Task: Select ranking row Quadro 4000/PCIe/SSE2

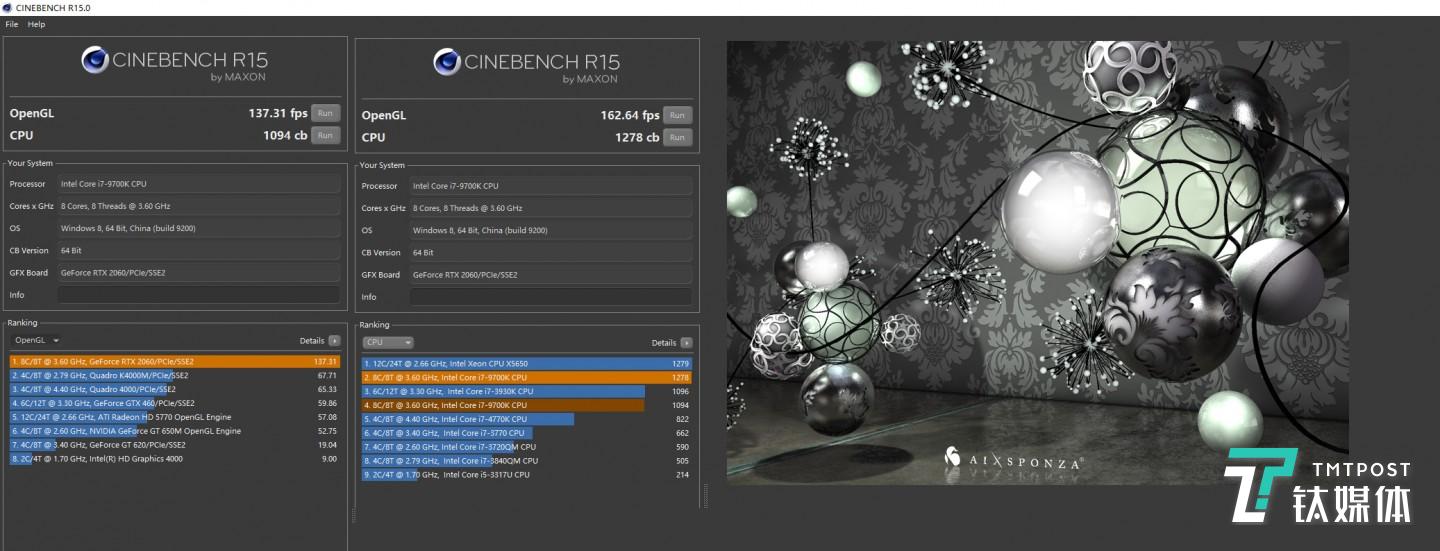Action: point(175,389)
